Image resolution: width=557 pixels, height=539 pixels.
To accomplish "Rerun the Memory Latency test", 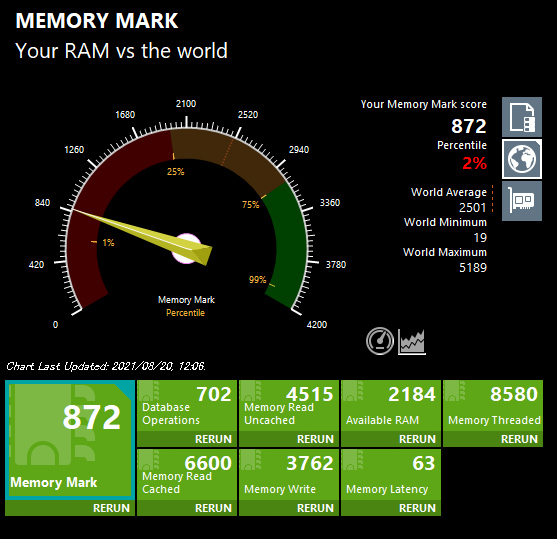I will 417,508.
